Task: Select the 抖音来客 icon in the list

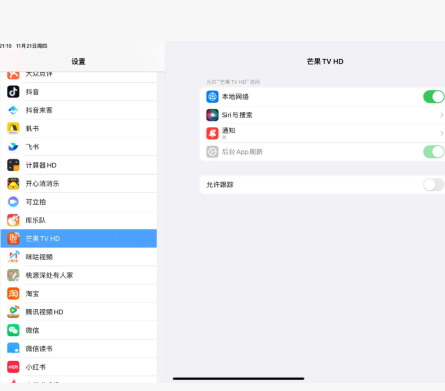Action: (13, 110)
